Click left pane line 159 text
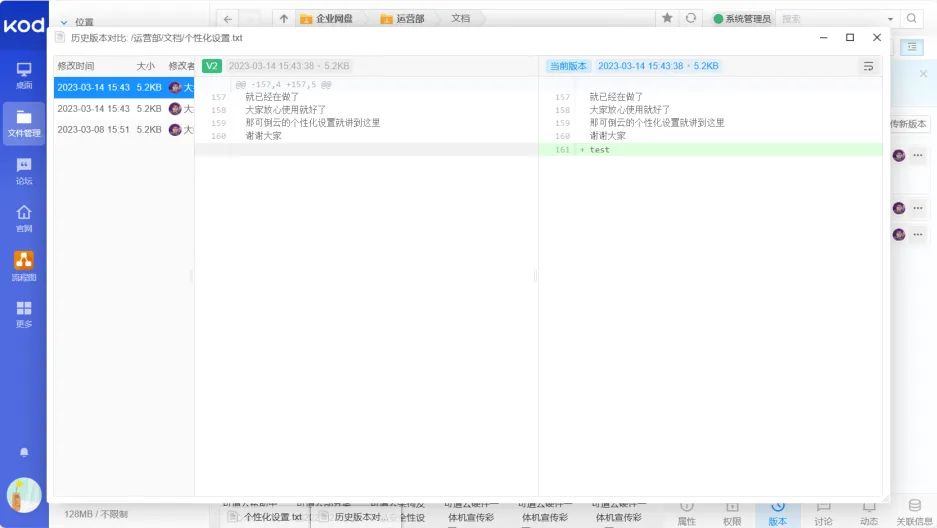 click(x=313, y=123)
